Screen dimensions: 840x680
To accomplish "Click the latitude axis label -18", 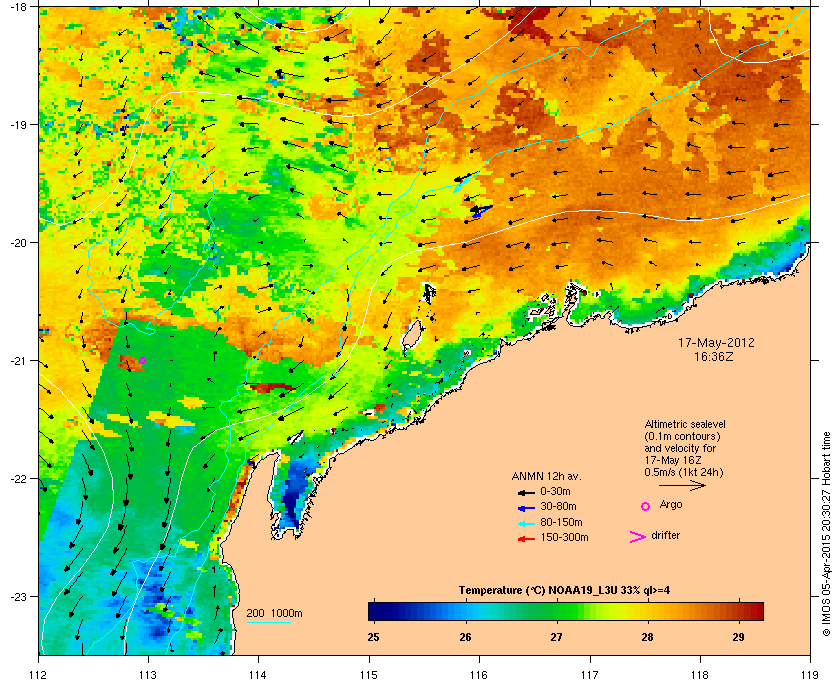I will (x=18, y=7).
